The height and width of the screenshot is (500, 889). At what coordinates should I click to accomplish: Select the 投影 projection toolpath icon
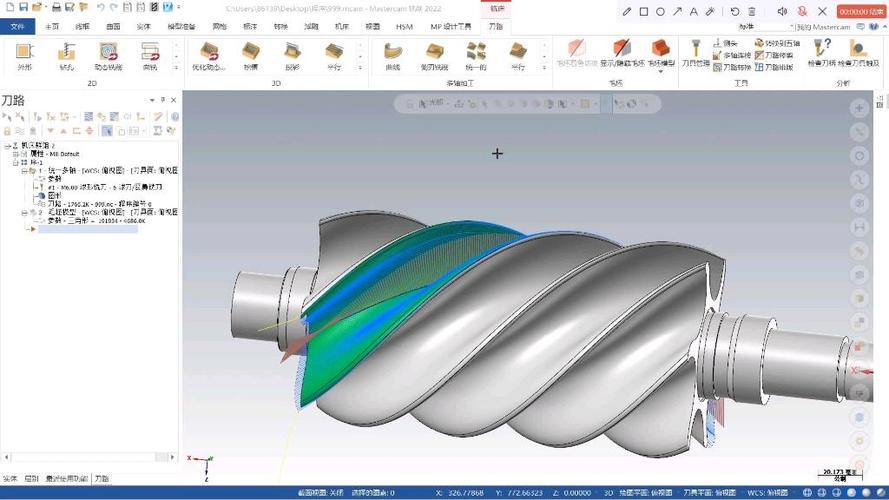292,56
